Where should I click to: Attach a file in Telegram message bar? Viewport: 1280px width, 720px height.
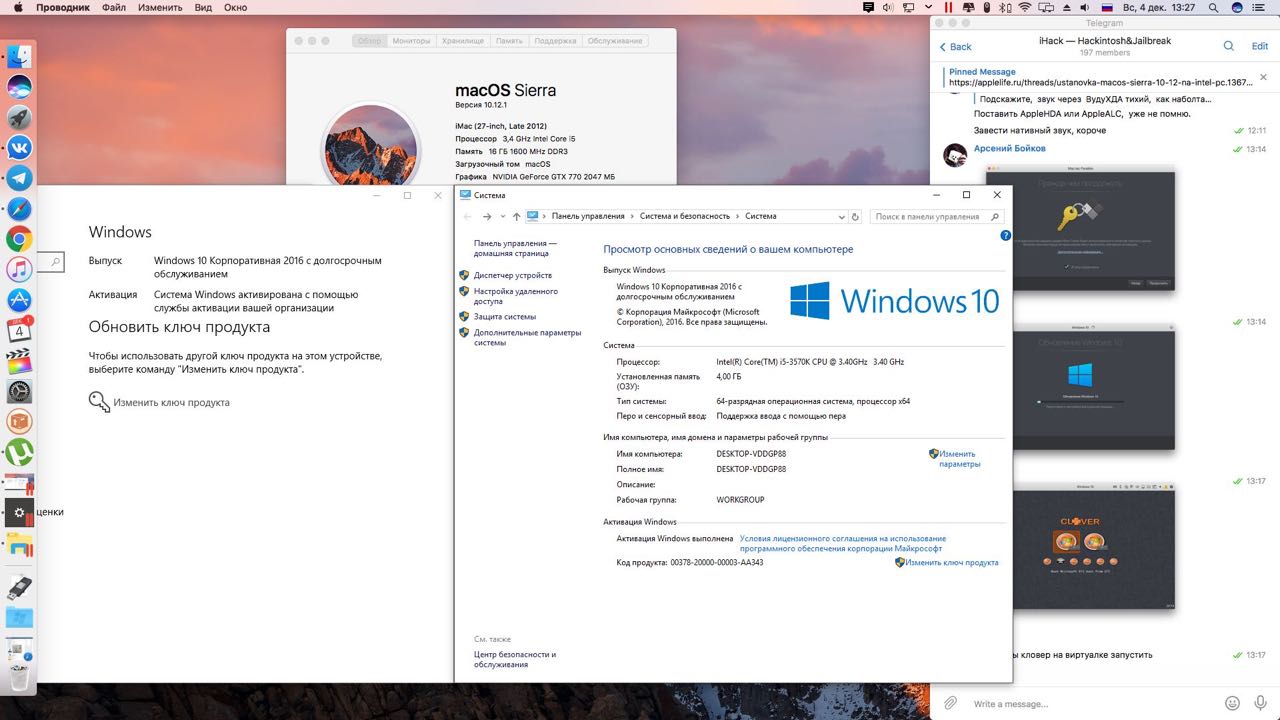[x=950, y=704]
